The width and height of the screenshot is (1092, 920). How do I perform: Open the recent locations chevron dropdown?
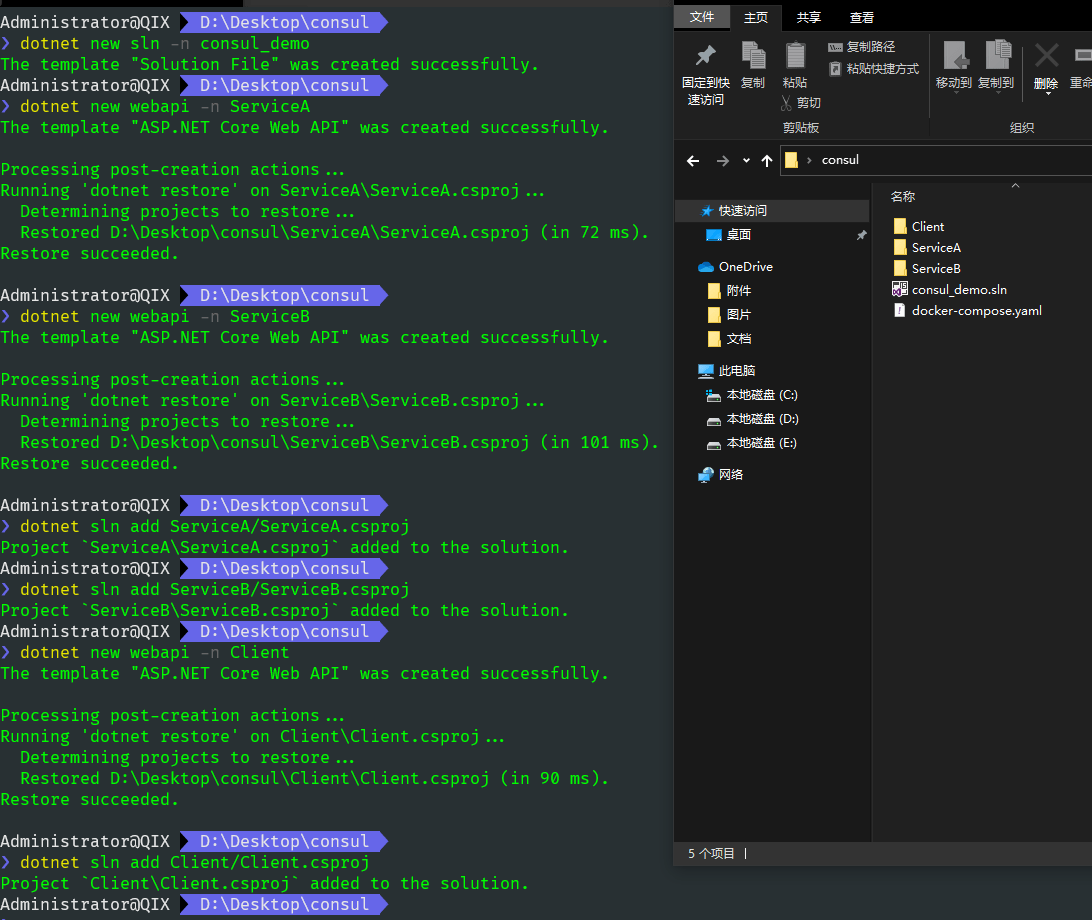(746, 160)
